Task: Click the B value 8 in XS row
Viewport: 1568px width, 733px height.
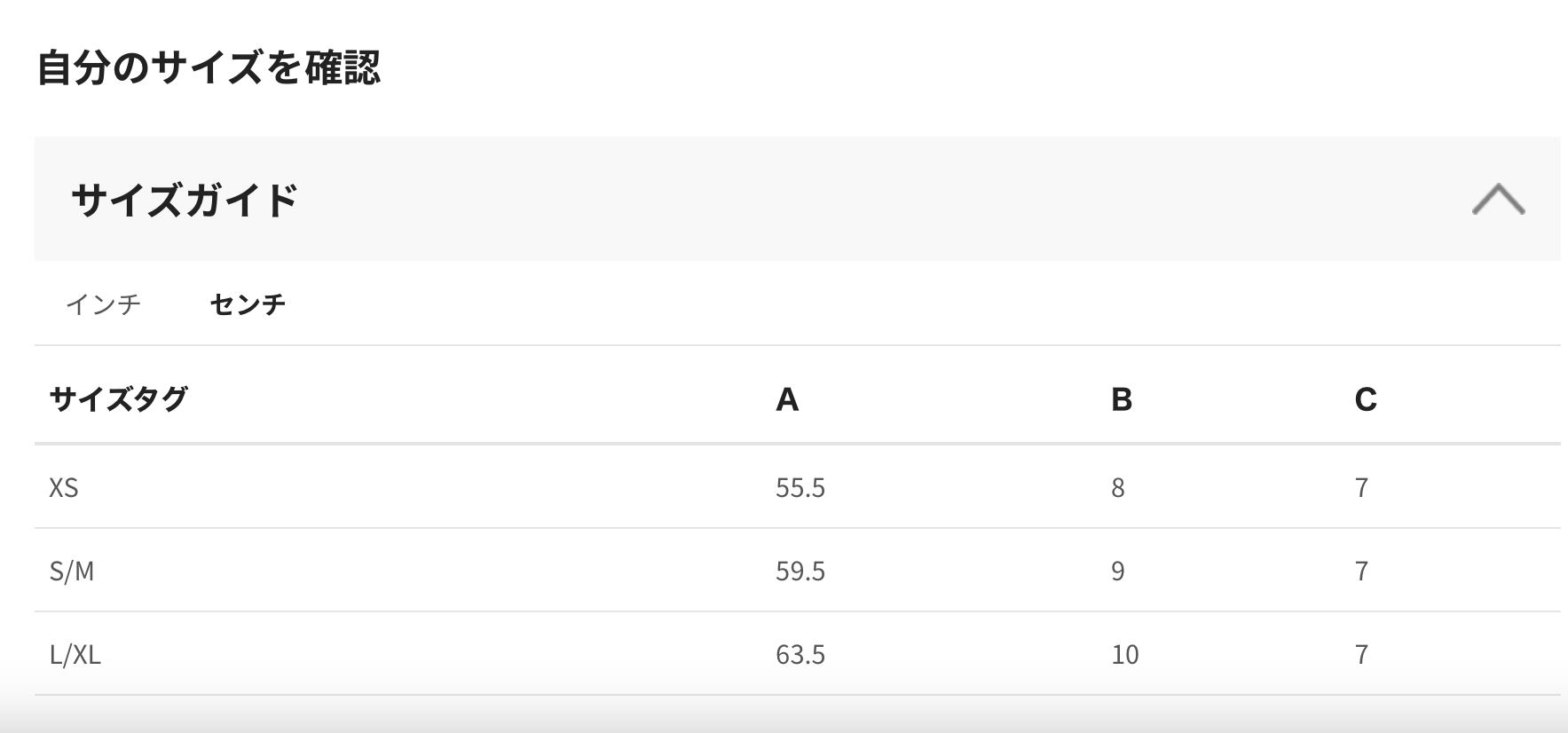Action: [x=1118, y=487]
